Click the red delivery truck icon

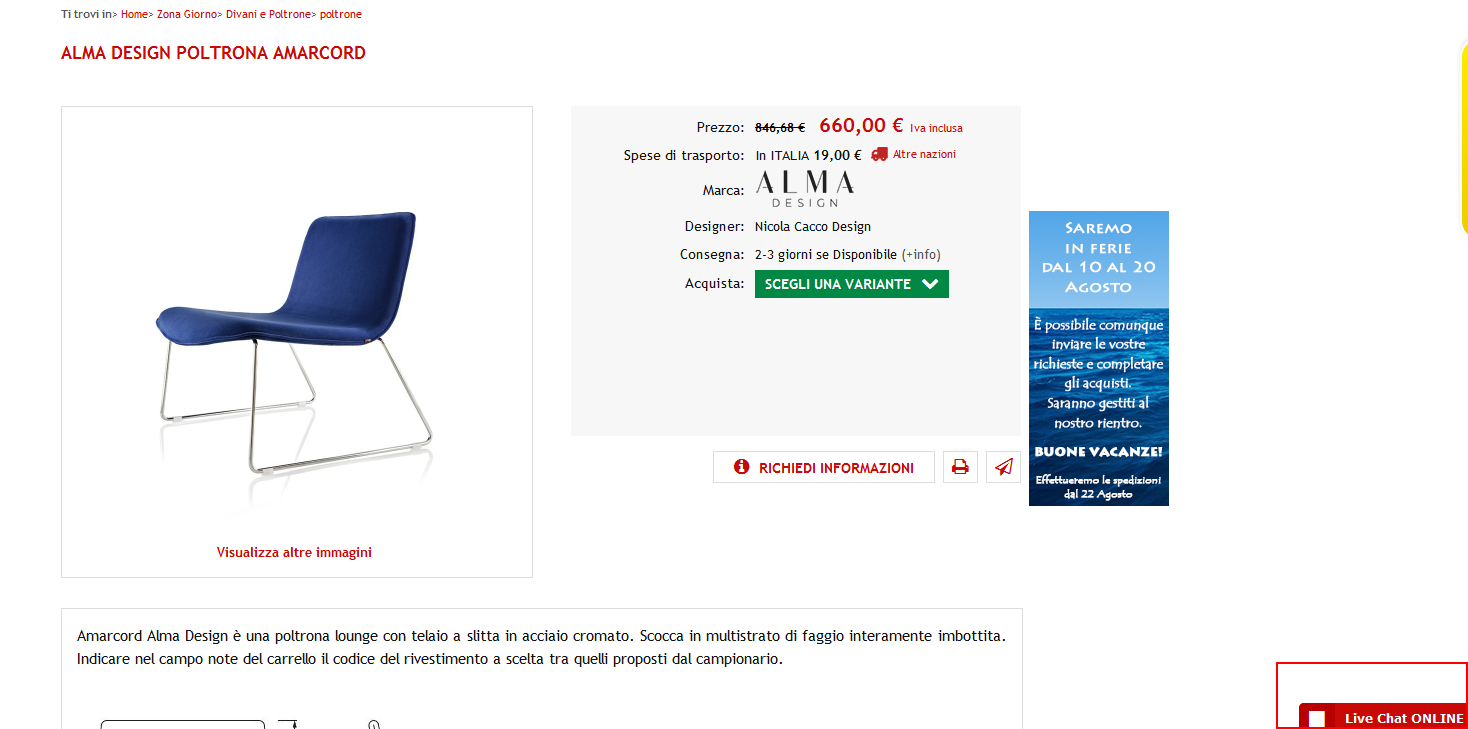[879, 154]
